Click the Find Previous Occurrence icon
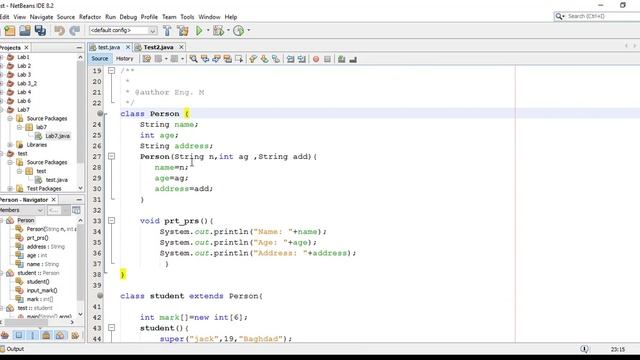 pyautogui.click(x=204, y=59)
